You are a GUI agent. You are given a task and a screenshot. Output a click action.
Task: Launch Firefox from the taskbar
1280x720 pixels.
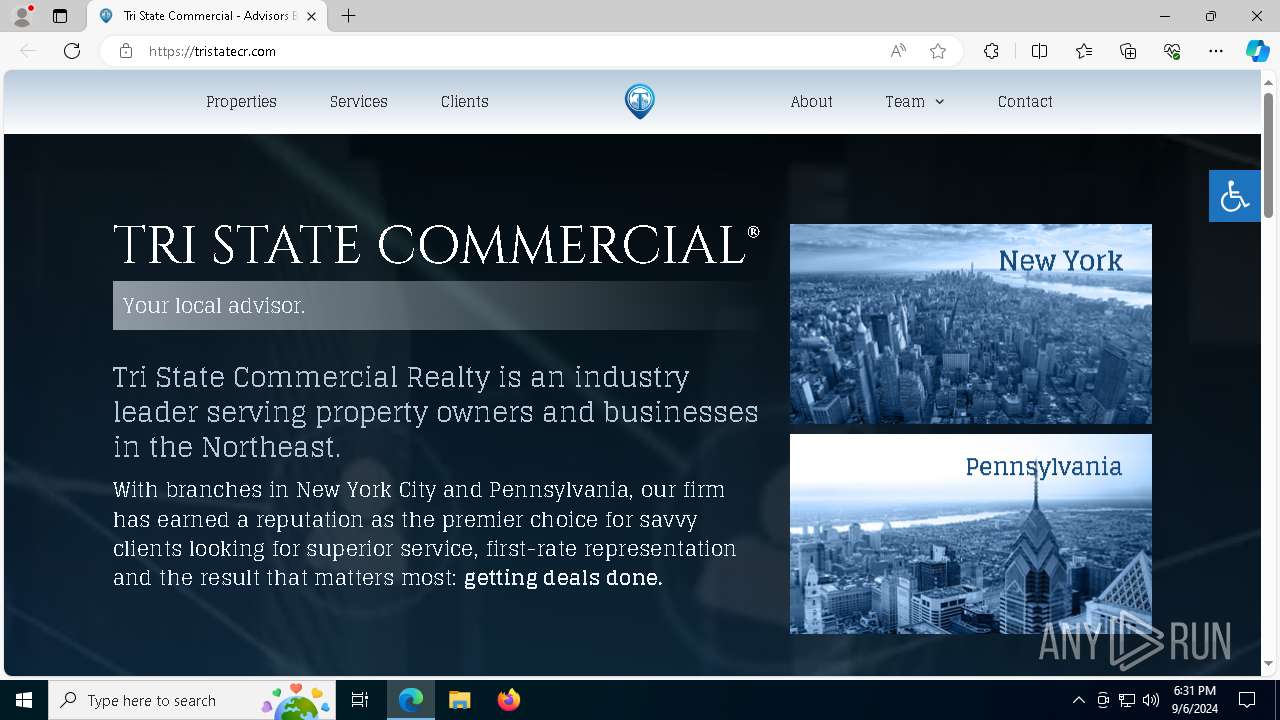(x=508, y=700)
